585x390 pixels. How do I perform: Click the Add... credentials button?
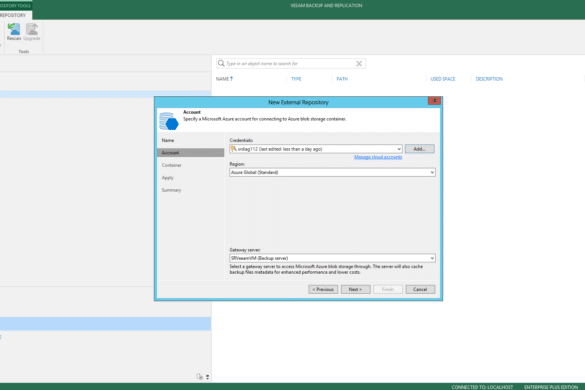point(419,149)
